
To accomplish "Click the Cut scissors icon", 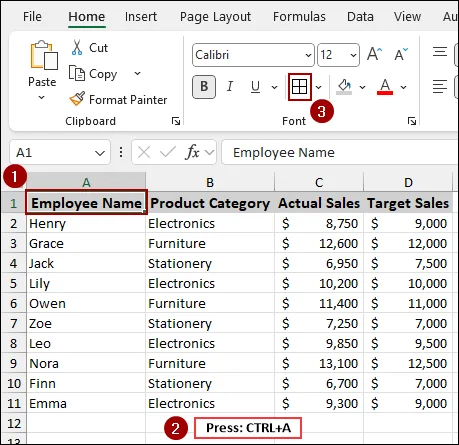I will coord(77,48).
